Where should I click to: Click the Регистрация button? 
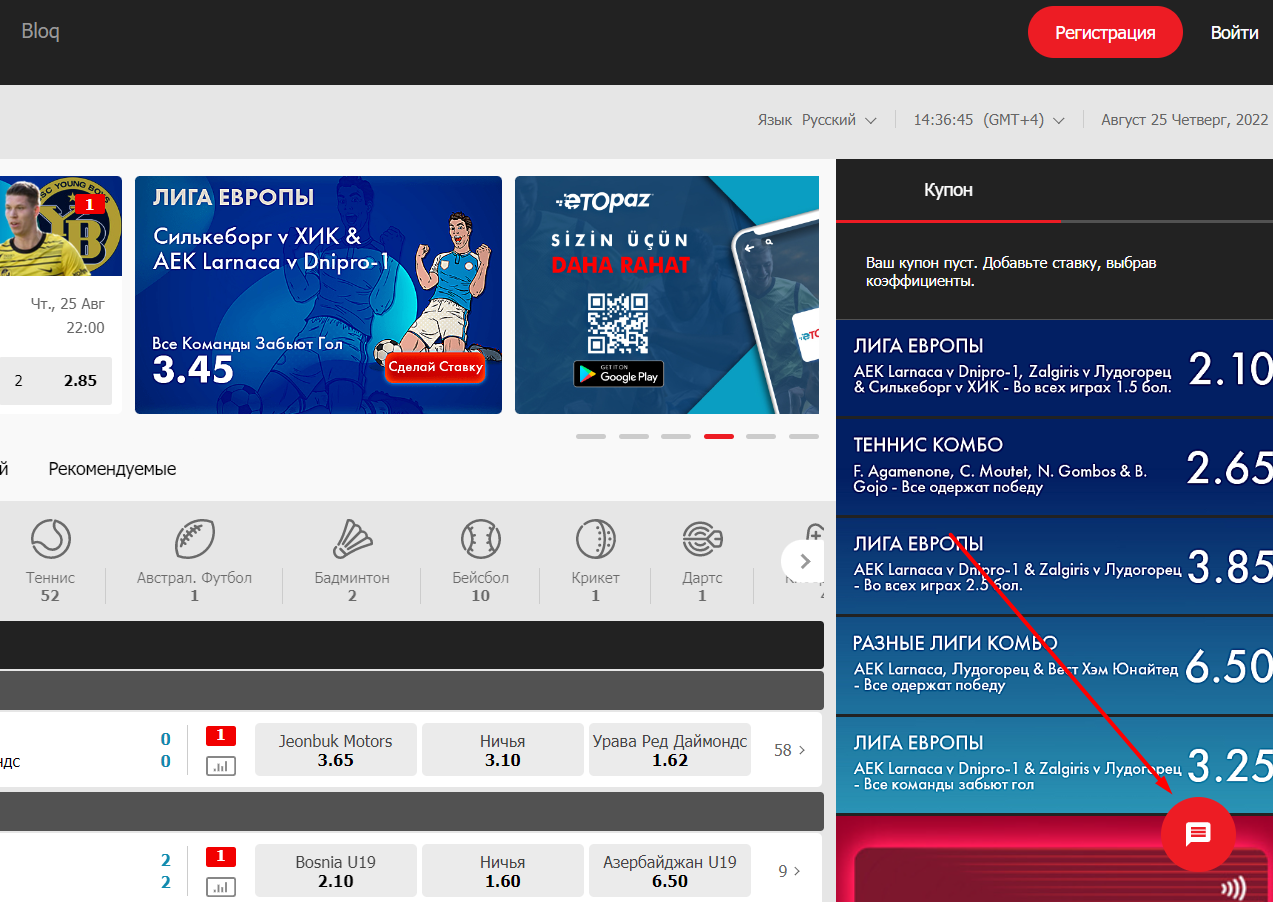1105,33
